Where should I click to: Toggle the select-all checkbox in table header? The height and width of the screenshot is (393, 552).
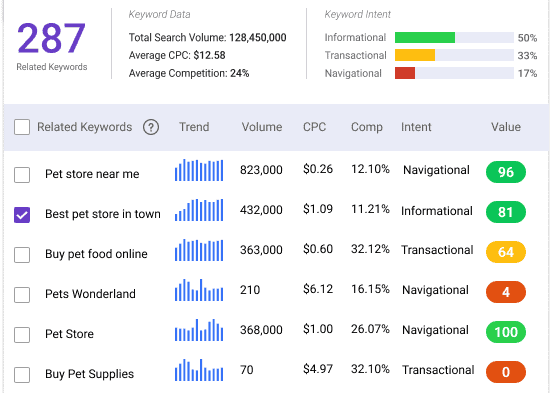coord(22,127)
